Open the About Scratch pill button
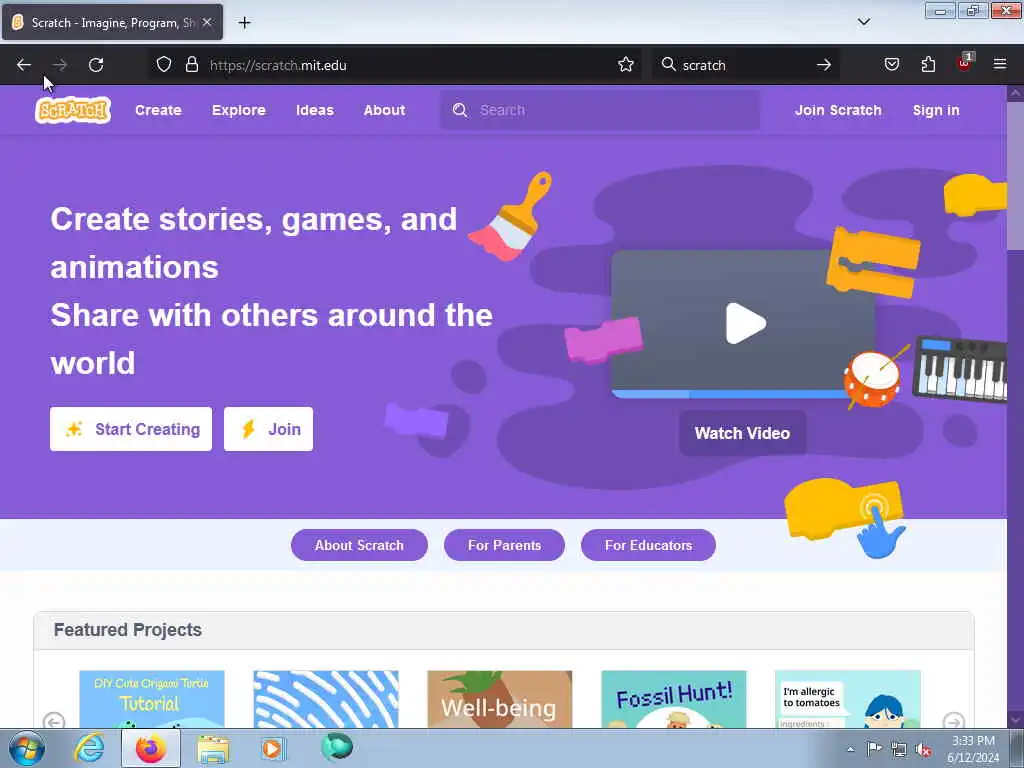This screenshot has width=1024, height=768. pos(359,545)
